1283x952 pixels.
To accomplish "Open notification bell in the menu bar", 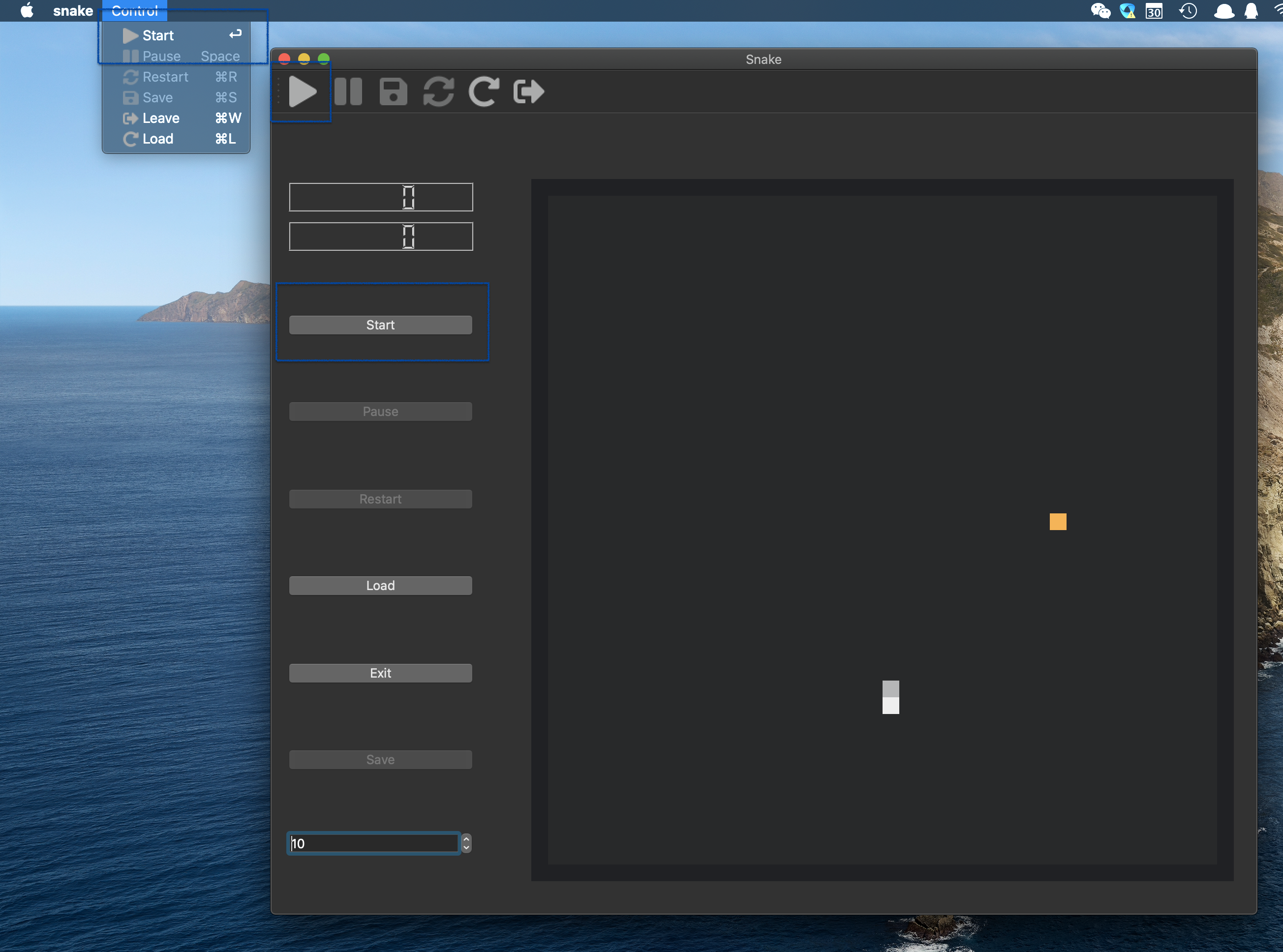I will coord(1251,11).
